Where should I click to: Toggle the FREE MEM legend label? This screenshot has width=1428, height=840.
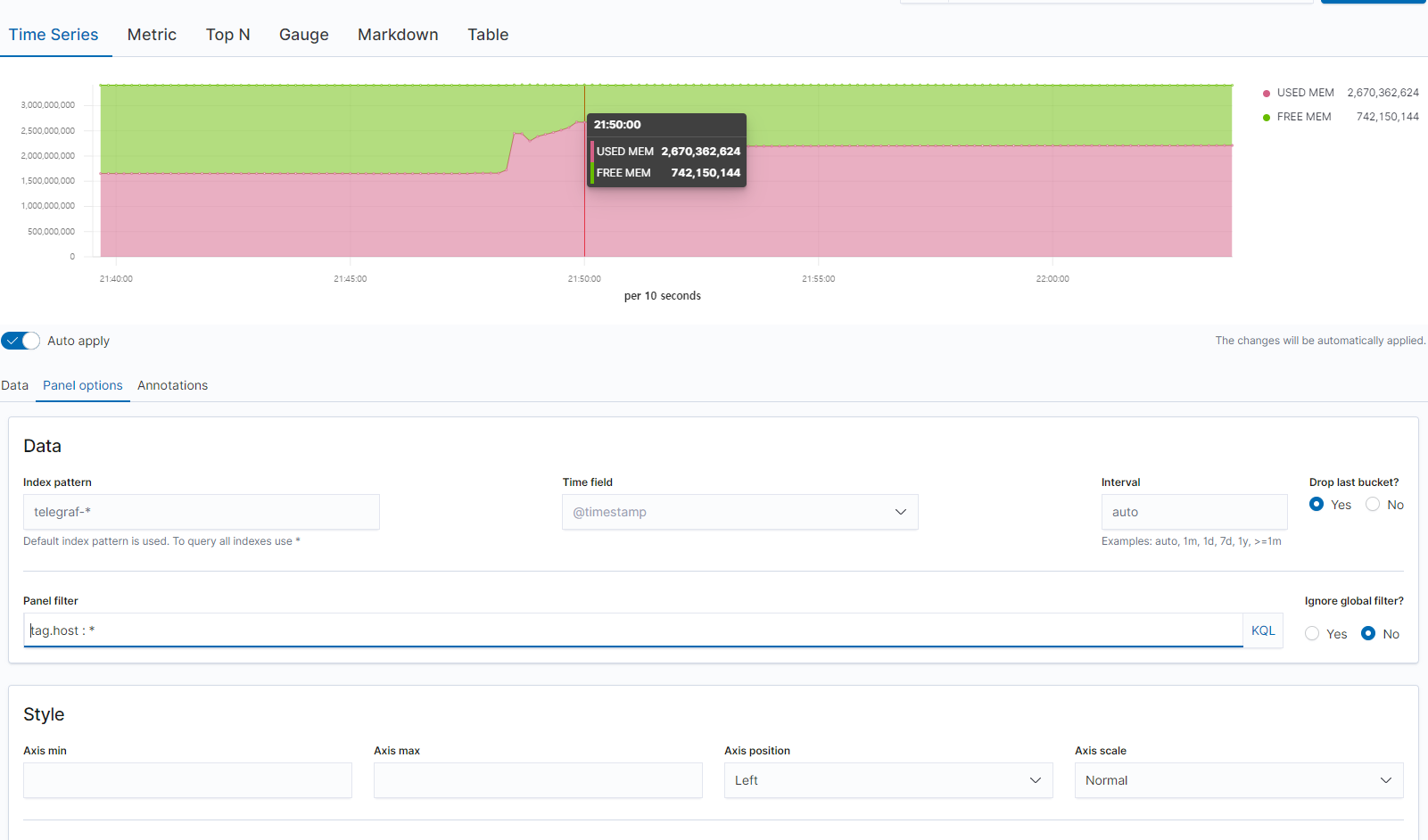[x=1304, y=117]
